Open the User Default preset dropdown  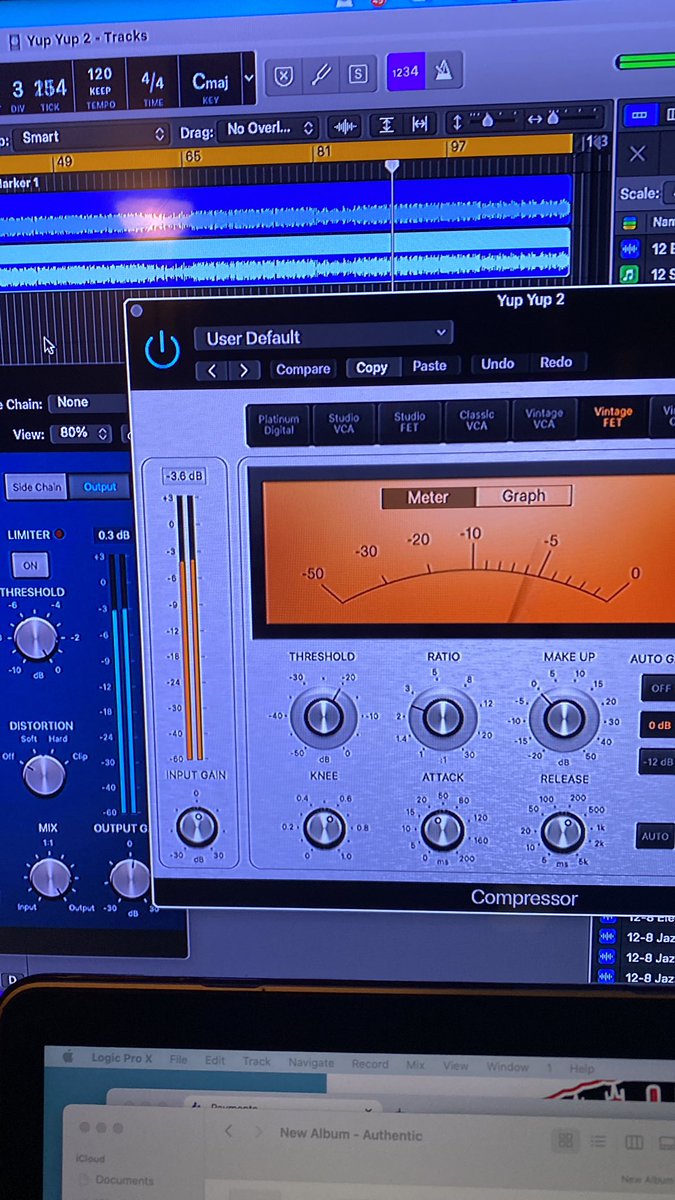[323, 336]
